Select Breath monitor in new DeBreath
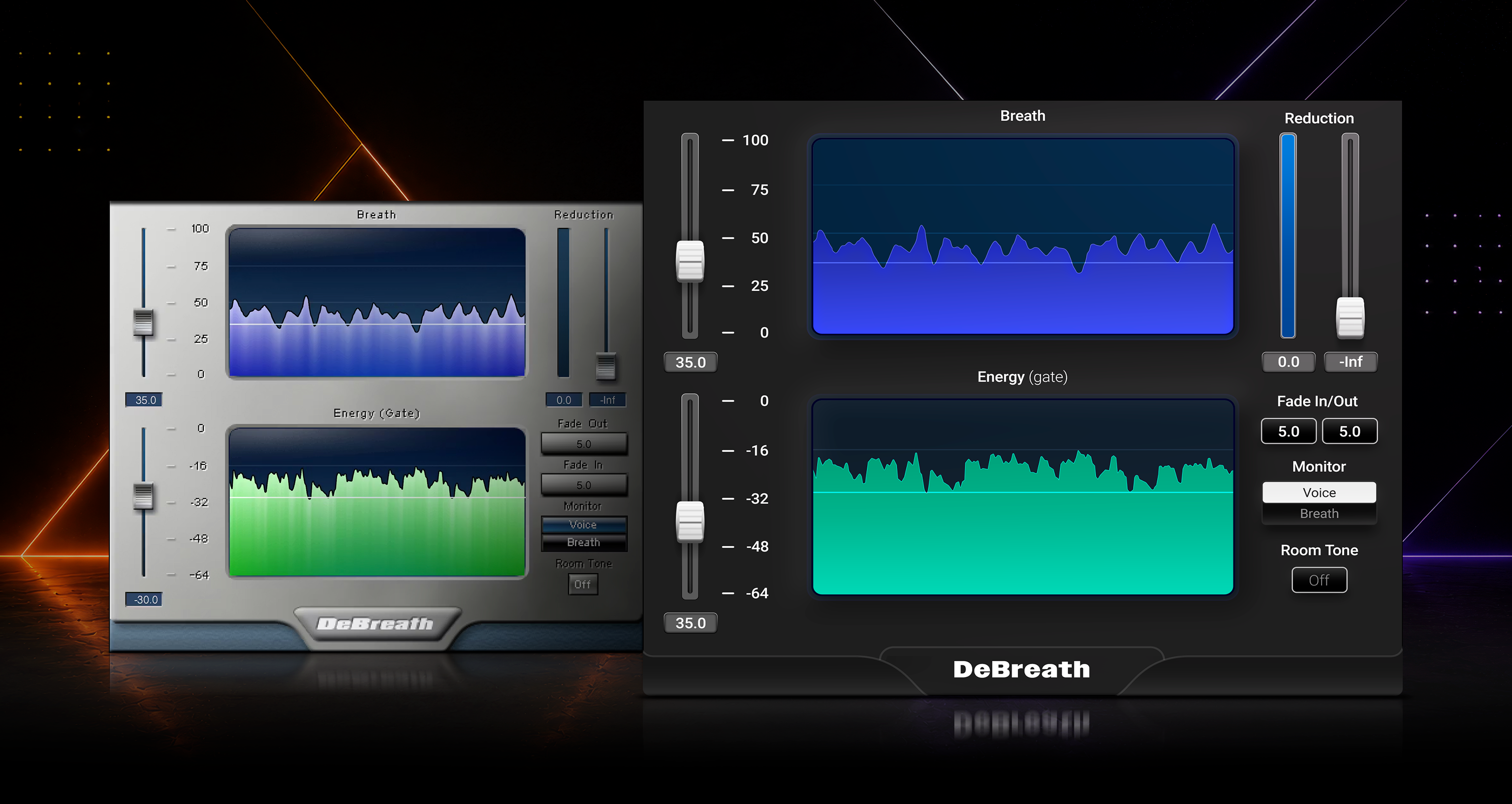The image size is (1512, 804). [x=1319, y=514]
